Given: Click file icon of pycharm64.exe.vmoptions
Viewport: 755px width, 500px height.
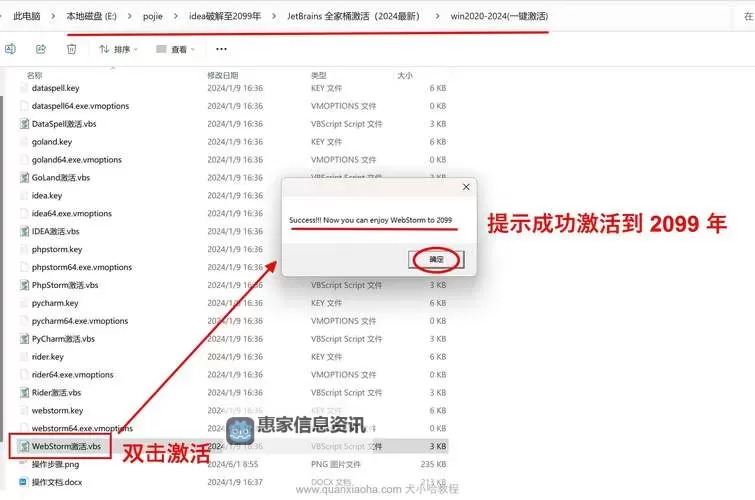Looking at the screenshot, I should [x=24, y=321].
